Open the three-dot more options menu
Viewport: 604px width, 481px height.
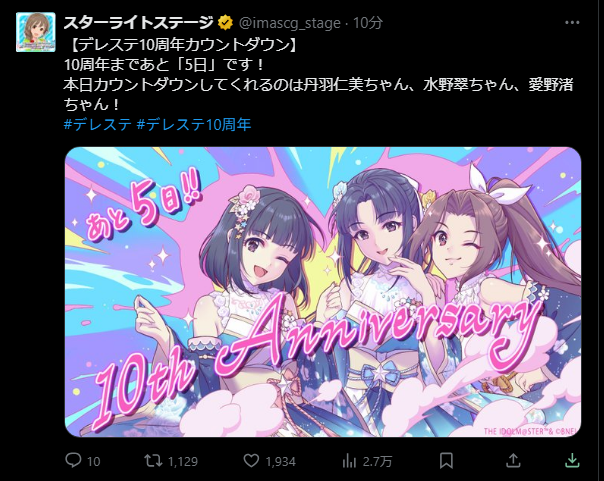tap(572, 22)
